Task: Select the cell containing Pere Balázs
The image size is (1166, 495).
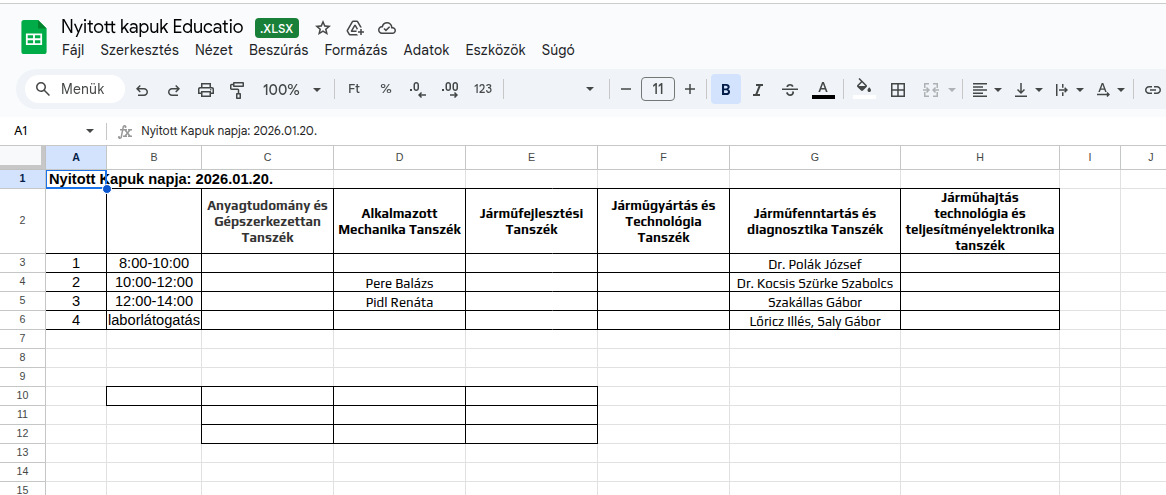Action: coord(399,283)
